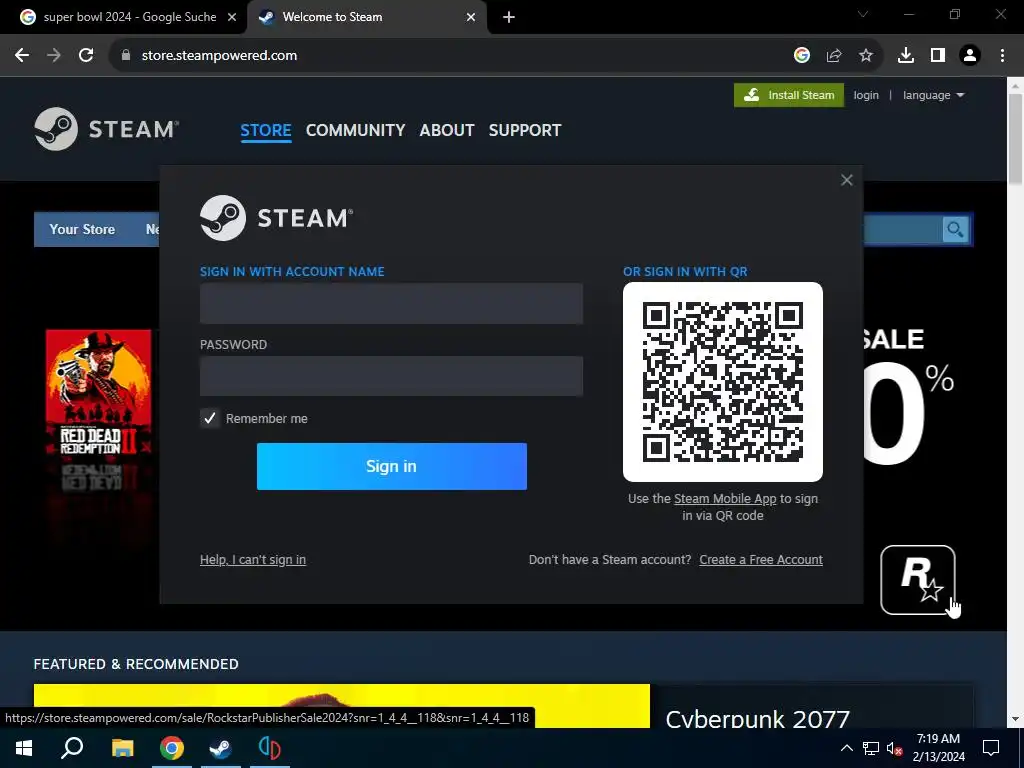Go back with the browser back arrow
The image size is (1024, 768).
coord(22,56)
